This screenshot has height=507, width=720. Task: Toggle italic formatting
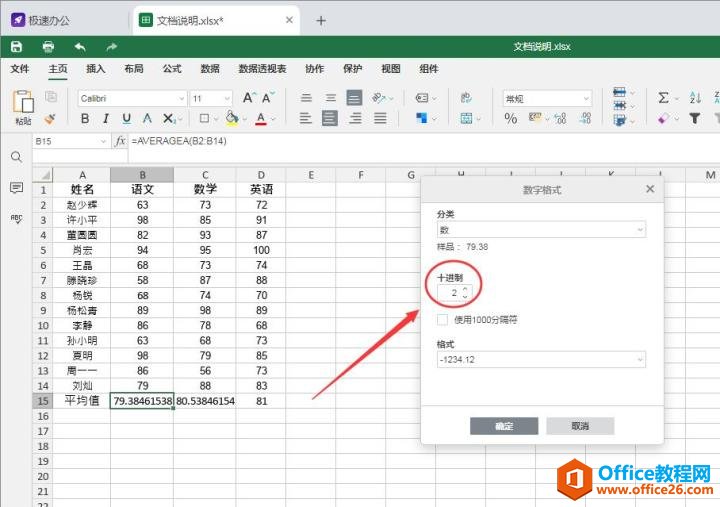[106, 118]
